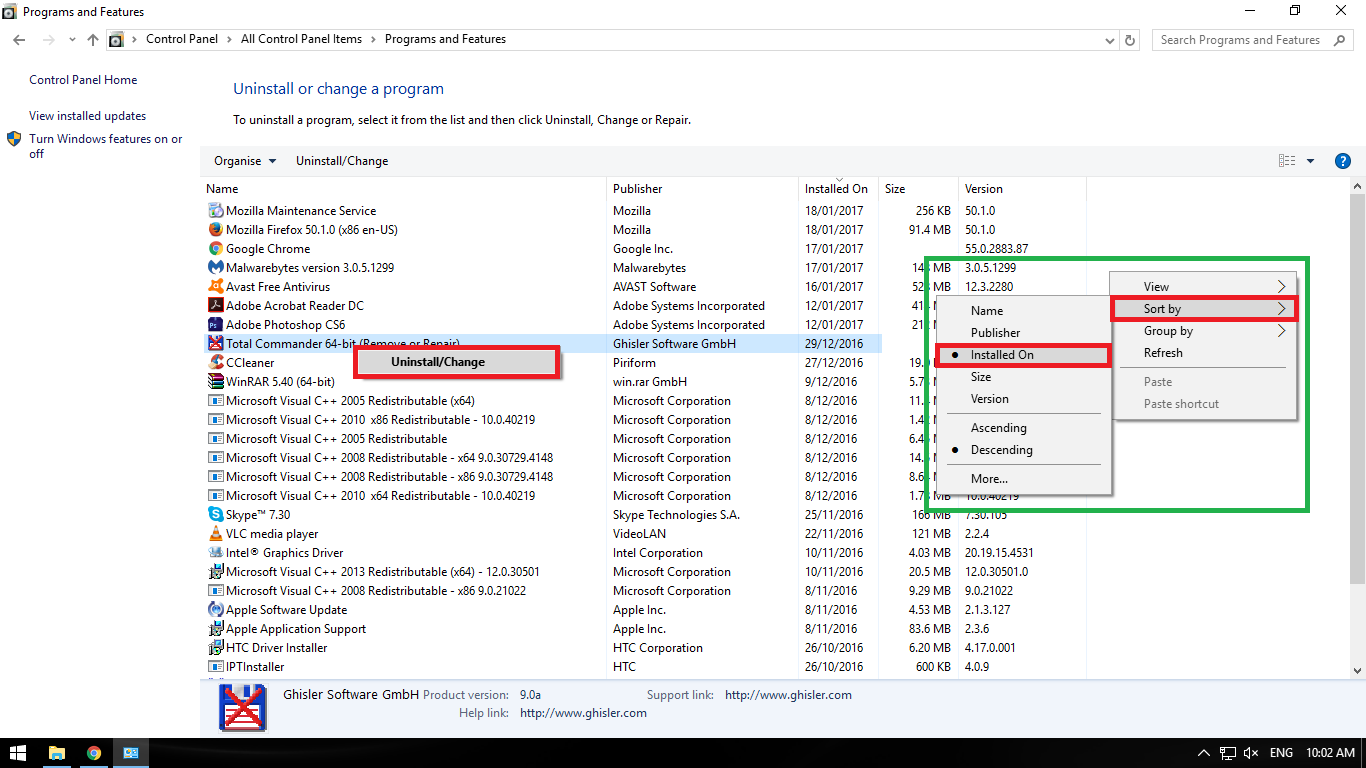Click the refresh icon beside address bar
1366x768 pixels.
tap(1131, 40)
